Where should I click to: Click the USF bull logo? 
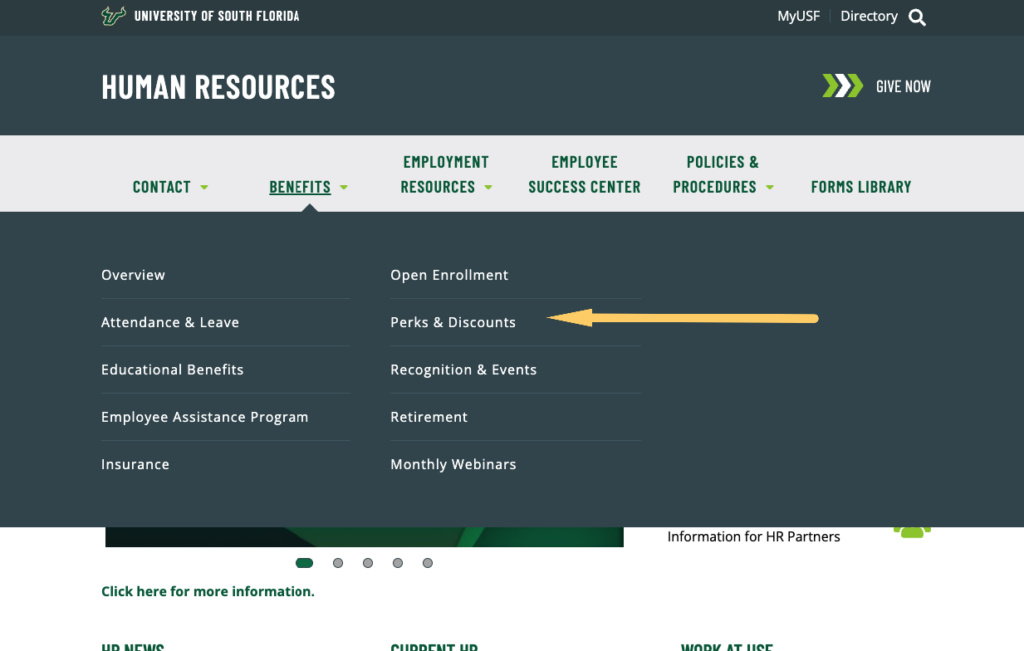[x=113, y=16]
